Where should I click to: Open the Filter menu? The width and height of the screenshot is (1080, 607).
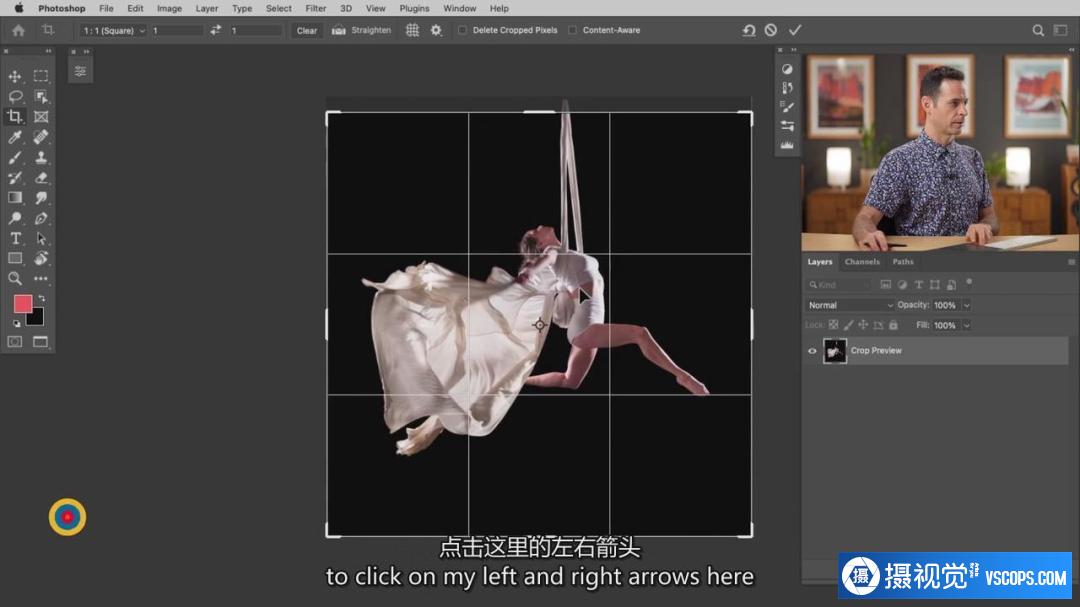(x=316, y=8)
